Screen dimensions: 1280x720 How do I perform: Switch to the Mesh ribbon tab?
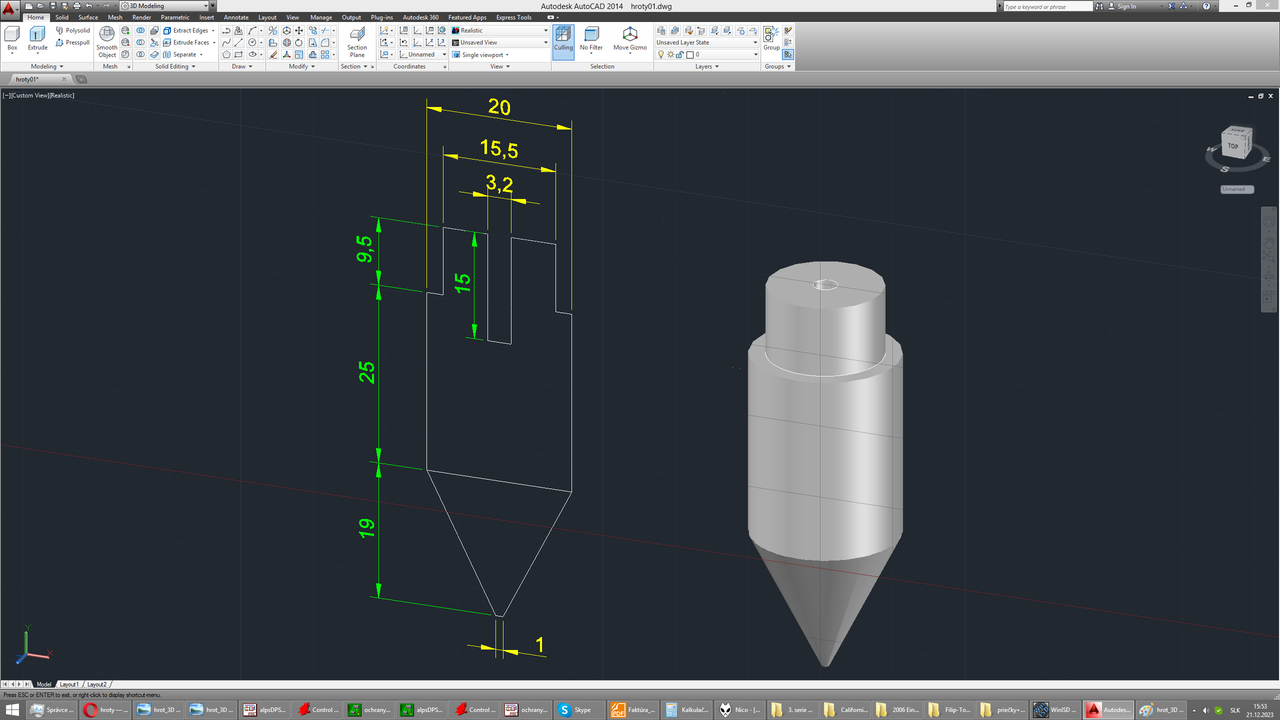pyautogui.click(x=115, y=17)
